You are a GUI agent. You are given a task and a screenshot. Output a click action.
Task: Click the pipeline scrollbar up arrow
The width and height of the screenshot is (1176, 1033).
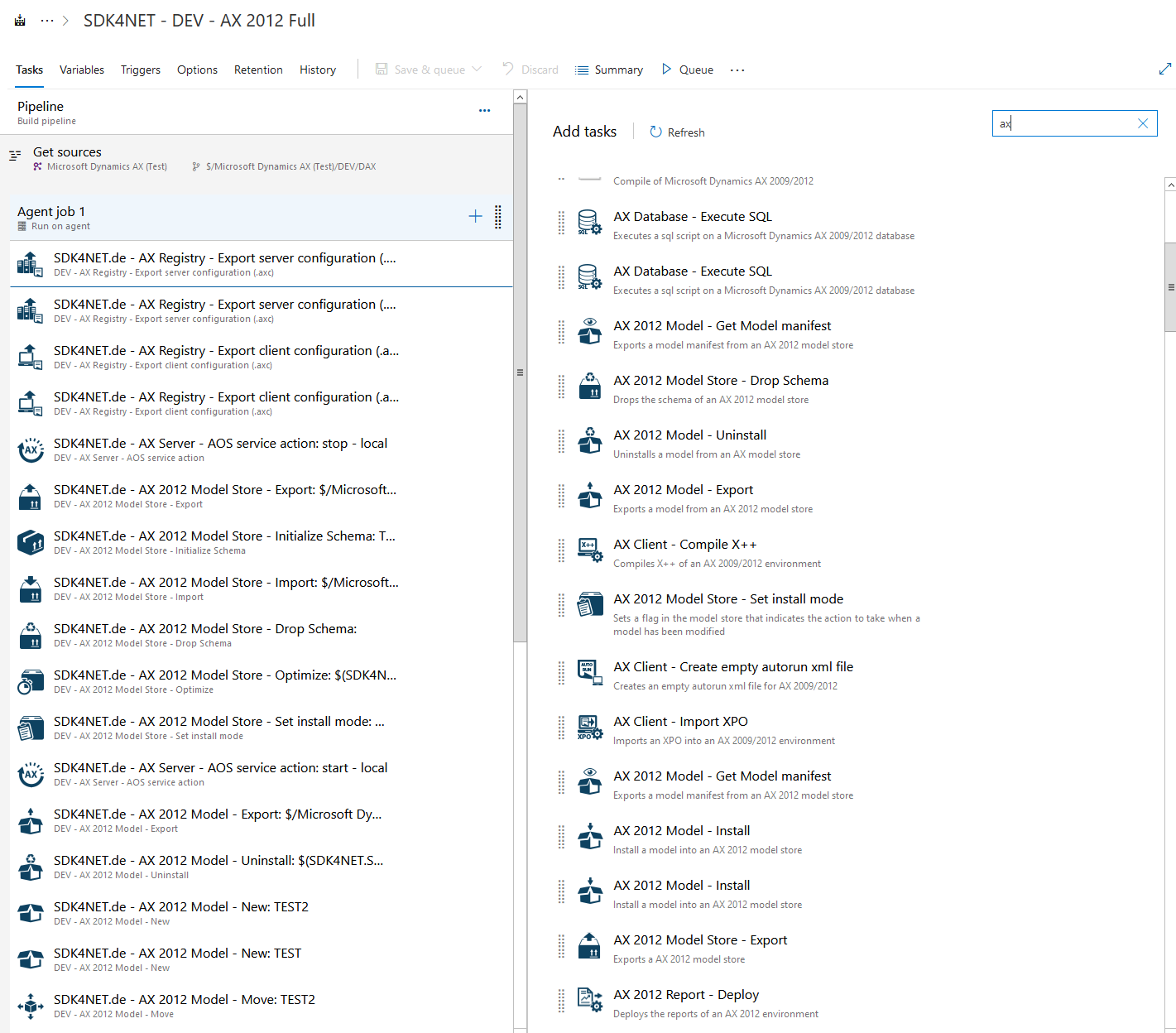[x=520, y=98]
